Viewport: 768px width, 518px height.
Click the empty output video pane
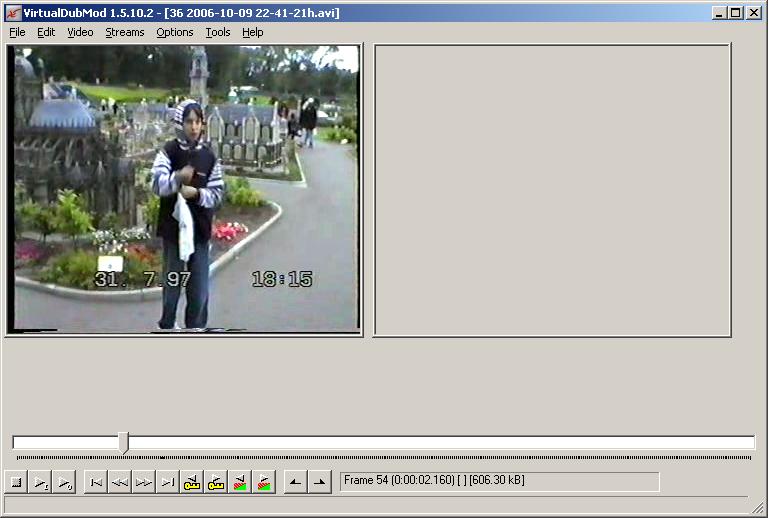coord(552,190)
